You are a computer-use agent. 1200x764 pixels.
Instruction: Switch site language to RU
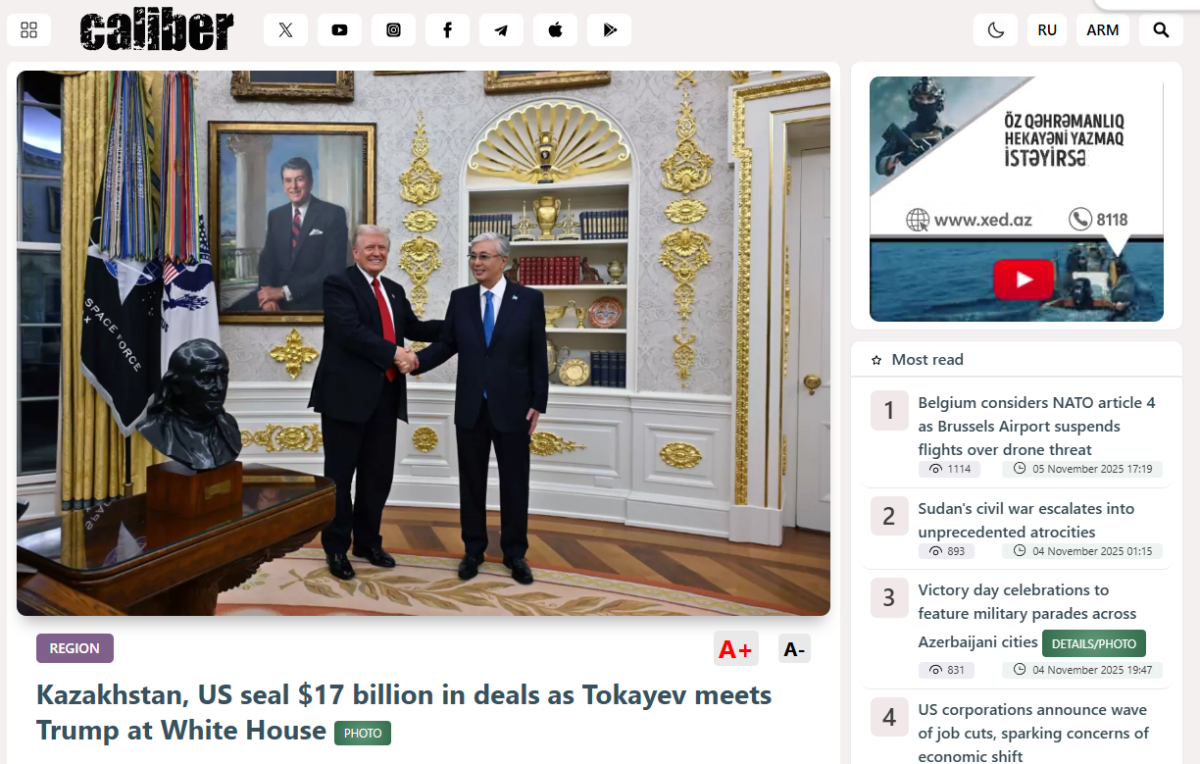pyautogui.click(x=1047, y=30)
